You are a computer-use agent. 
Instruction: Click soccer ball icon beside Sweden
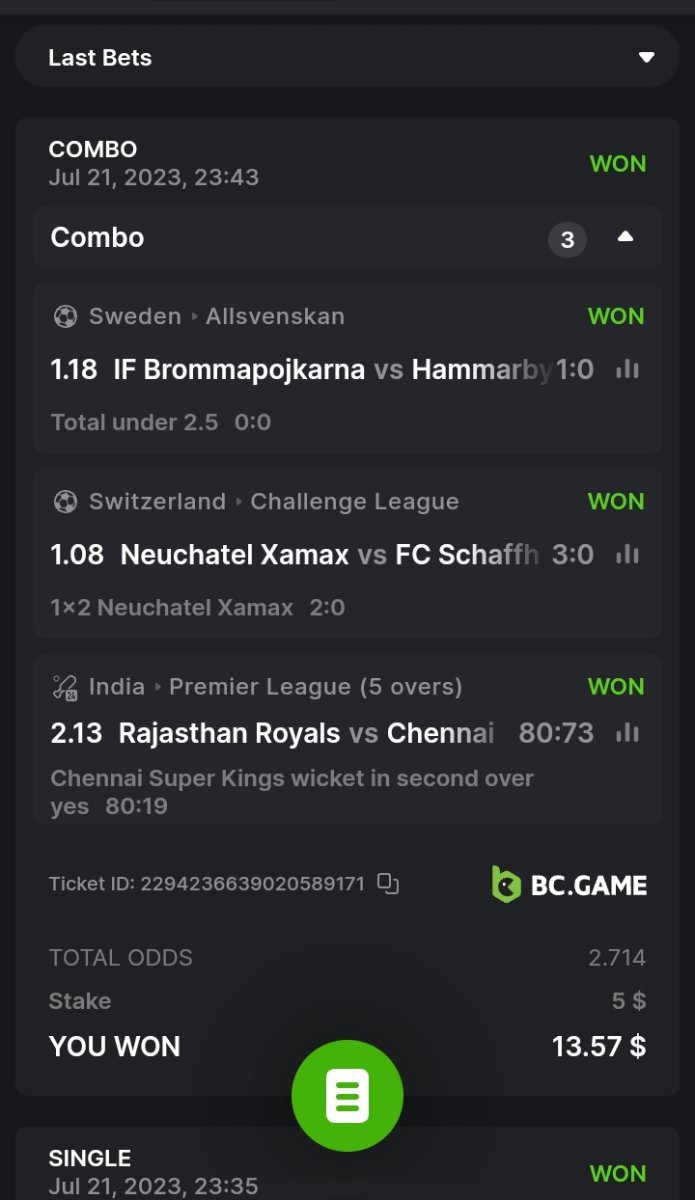65,317
